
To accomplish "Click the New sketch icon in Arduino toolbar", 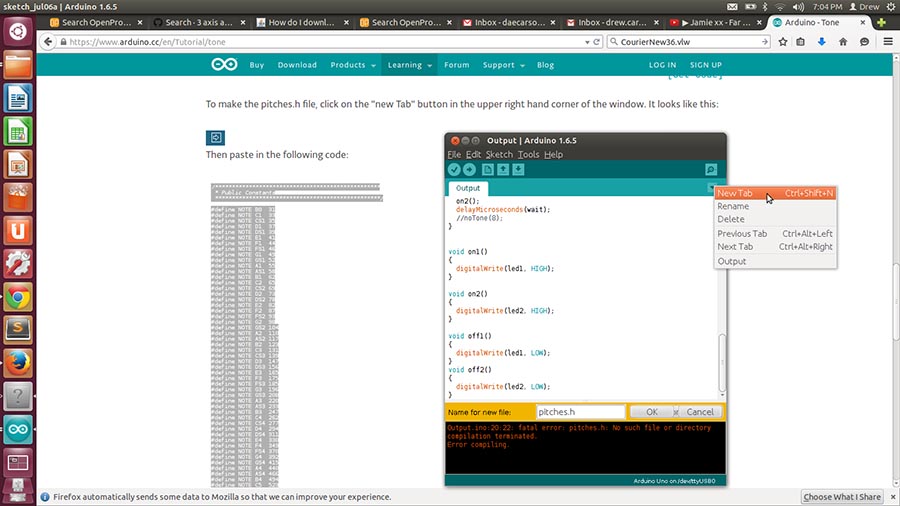I will pyautogui.click(x=487, y=169).
